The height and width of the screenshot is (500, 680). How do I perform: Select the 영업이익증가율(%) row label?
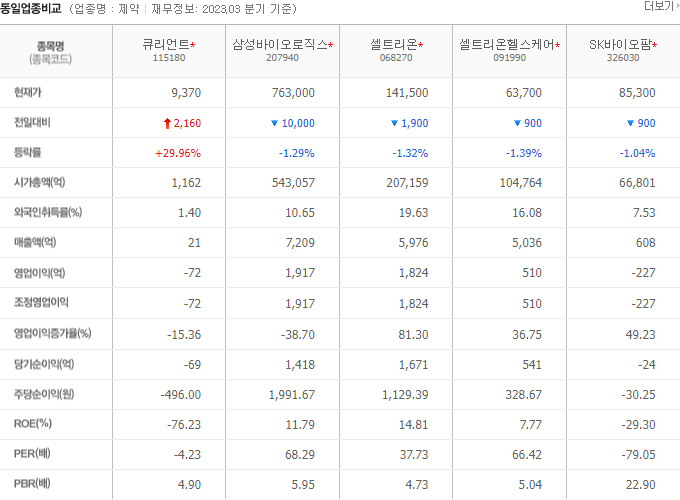tap(52, 333)
